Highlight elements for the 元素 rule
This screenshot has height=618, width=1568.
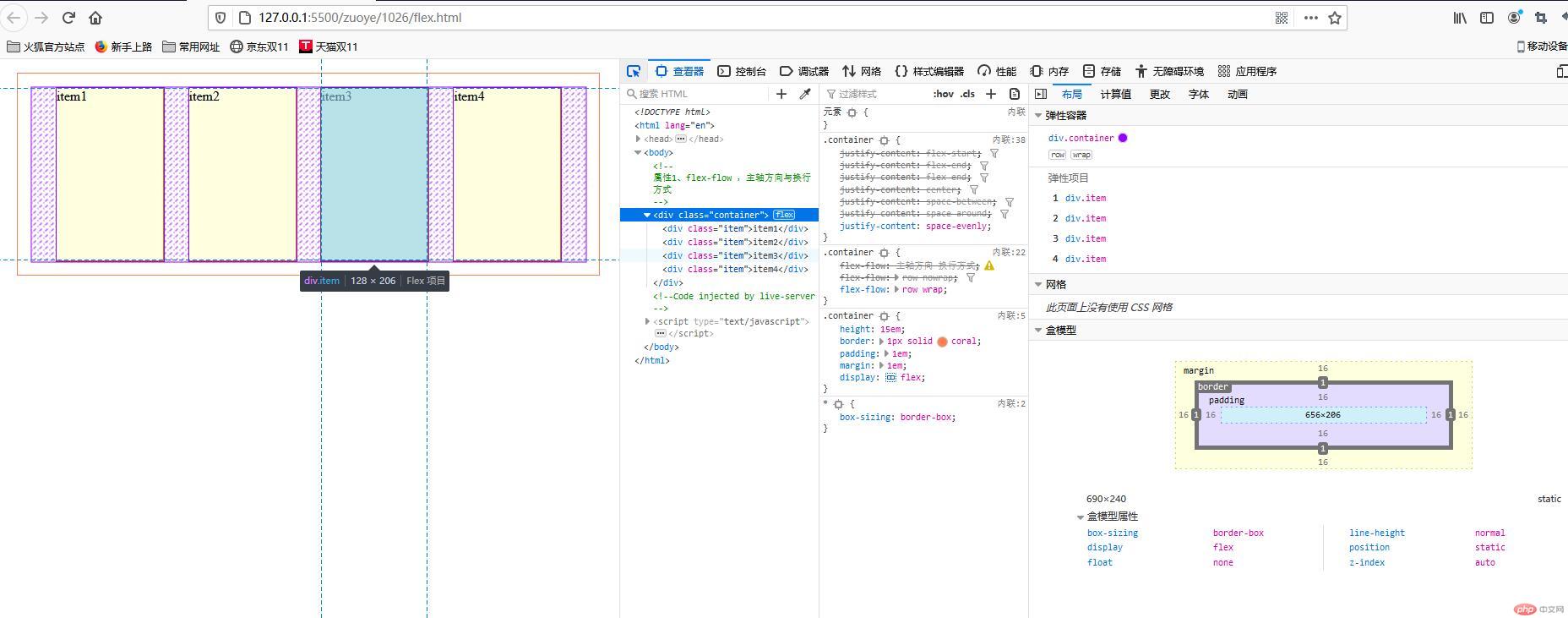tap(852, 112)
